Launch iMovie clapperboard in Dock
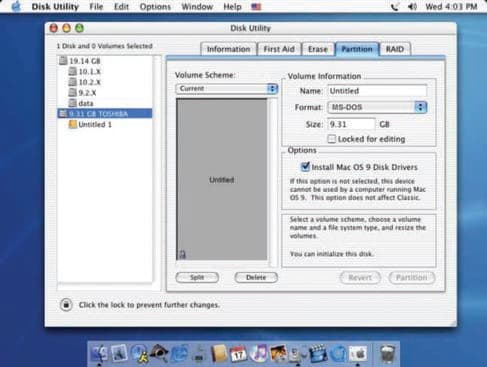The image size is (487, 367). 318,353
